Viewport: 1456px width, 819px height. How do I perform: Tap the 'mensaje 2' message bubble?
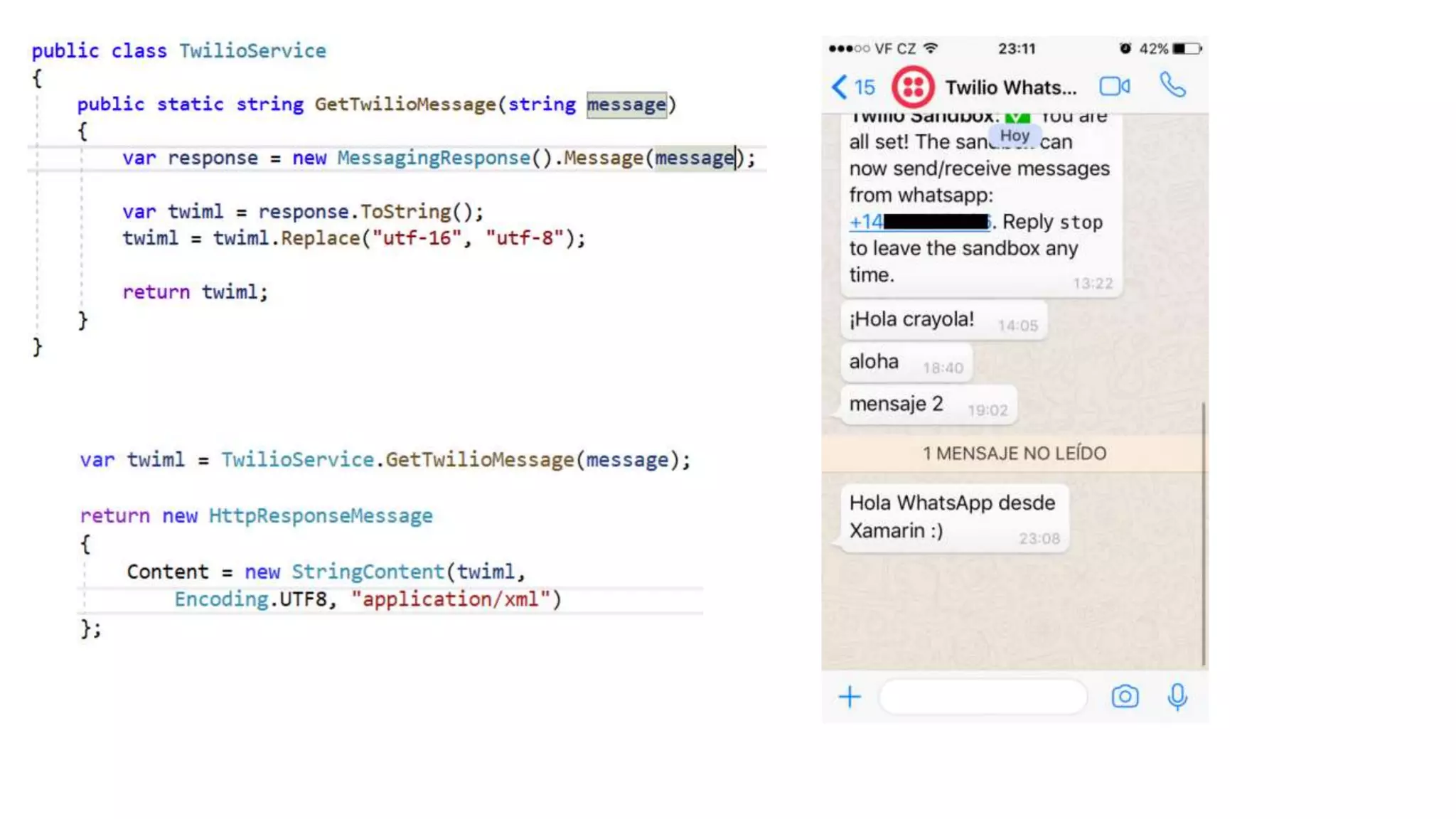928,405
